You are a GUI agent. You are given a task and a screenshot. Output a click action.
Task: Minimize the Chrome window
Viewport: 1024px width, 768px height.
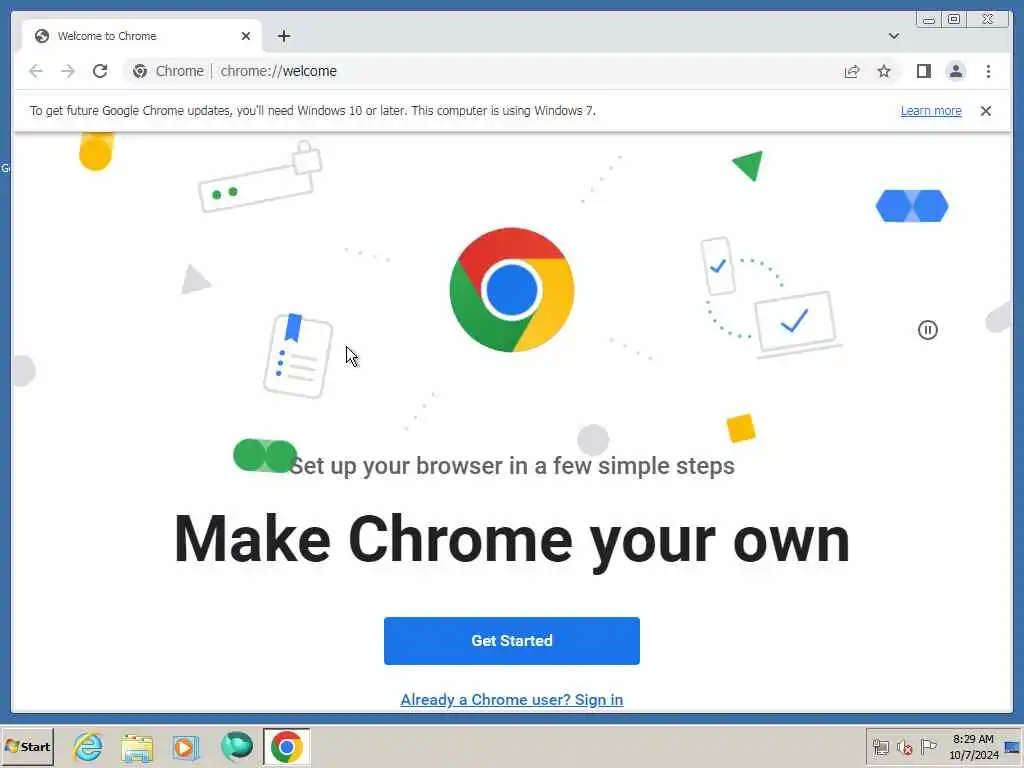[x=928, y=20]
